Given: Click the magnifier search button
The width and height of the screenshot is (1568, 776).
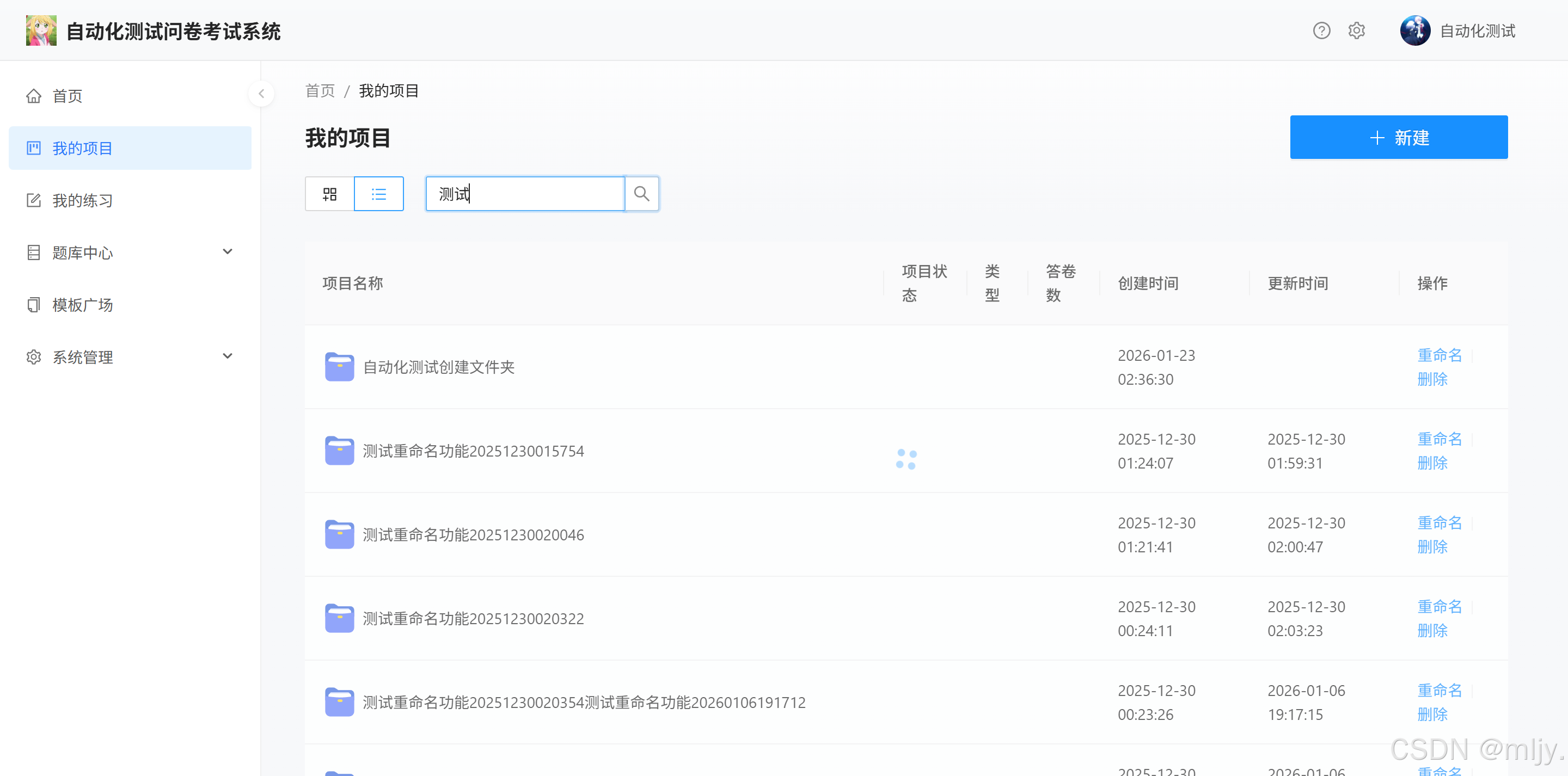Looking at the screenshot, I should click(641, 194).
